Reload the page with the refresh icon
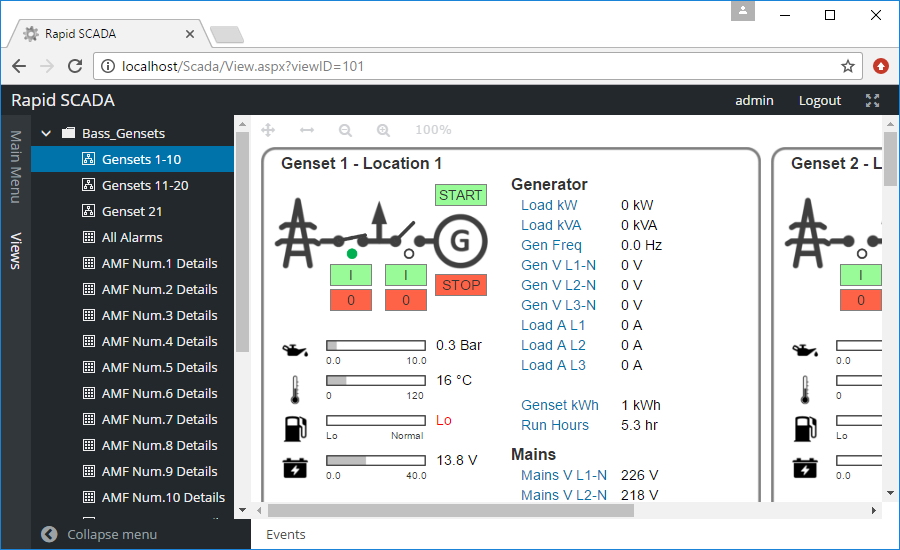Image resolution: width=900 pixels, height=550 pixels. tap(74, 66)
